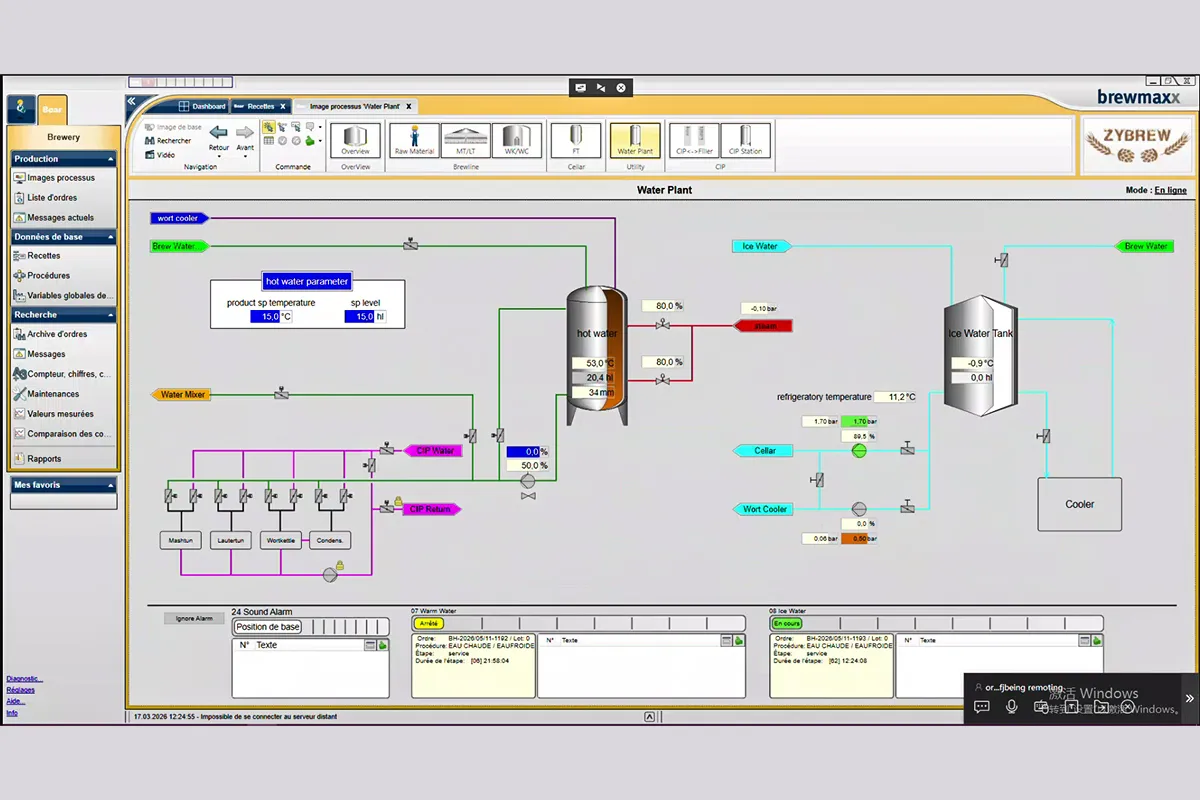Select the upper steam control valve
This screenshot has width=1200, height=800.
click(662, 324)
